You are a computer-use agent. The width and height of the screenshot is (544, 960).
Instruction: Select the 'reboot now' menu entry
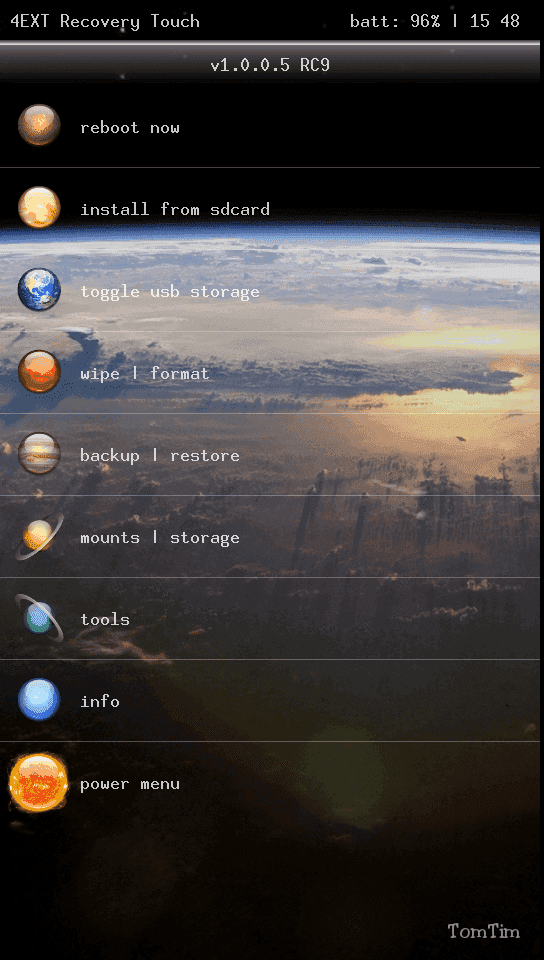[x=272, y=127]
